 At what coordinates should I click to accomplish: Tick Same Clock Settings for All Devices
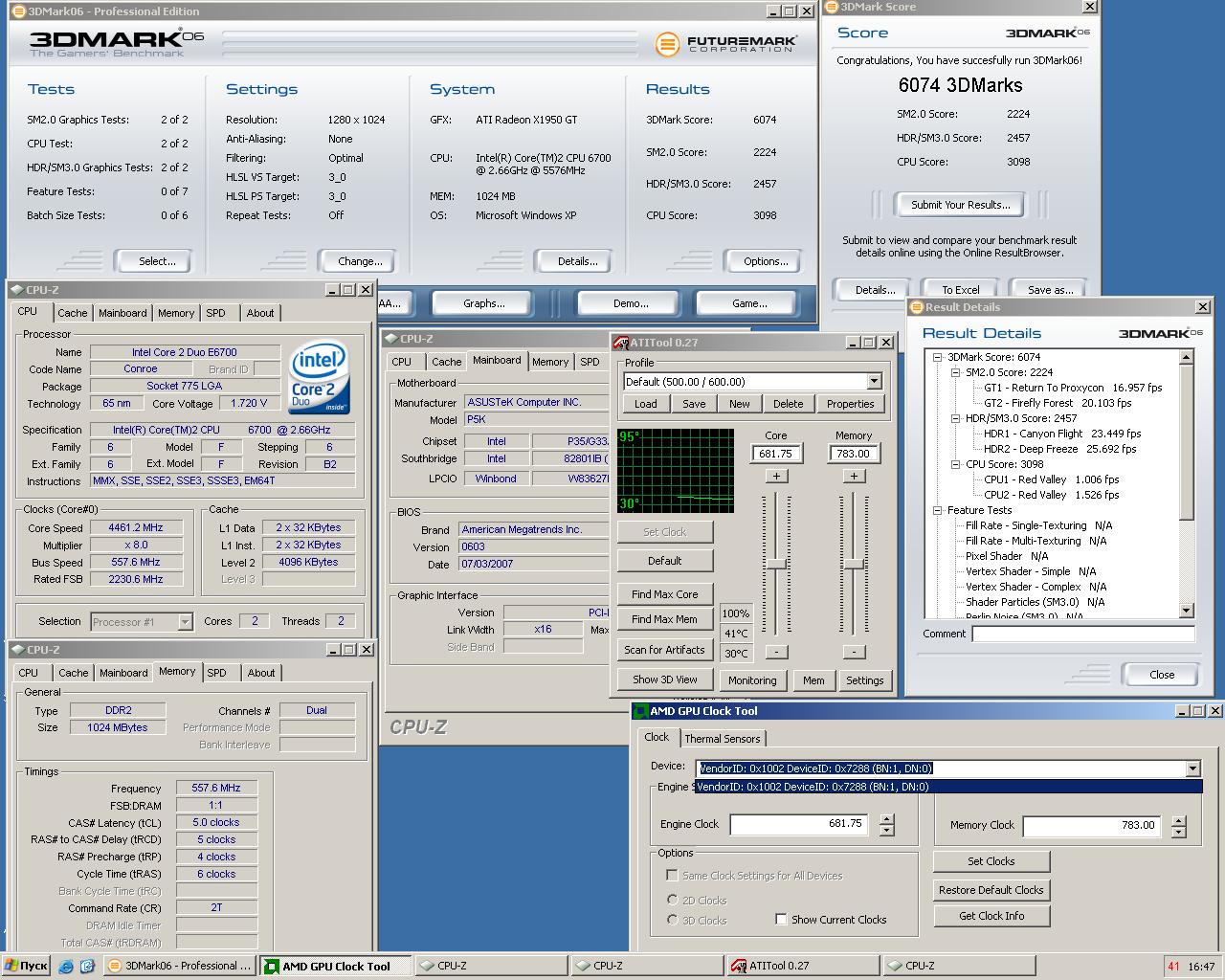672,876
